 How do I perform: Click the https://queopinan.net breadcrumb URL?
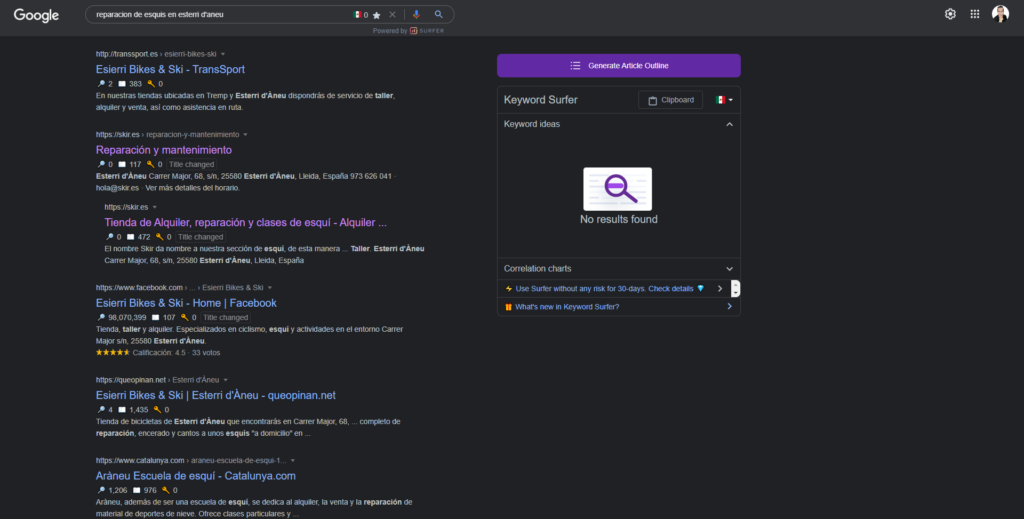131,380
